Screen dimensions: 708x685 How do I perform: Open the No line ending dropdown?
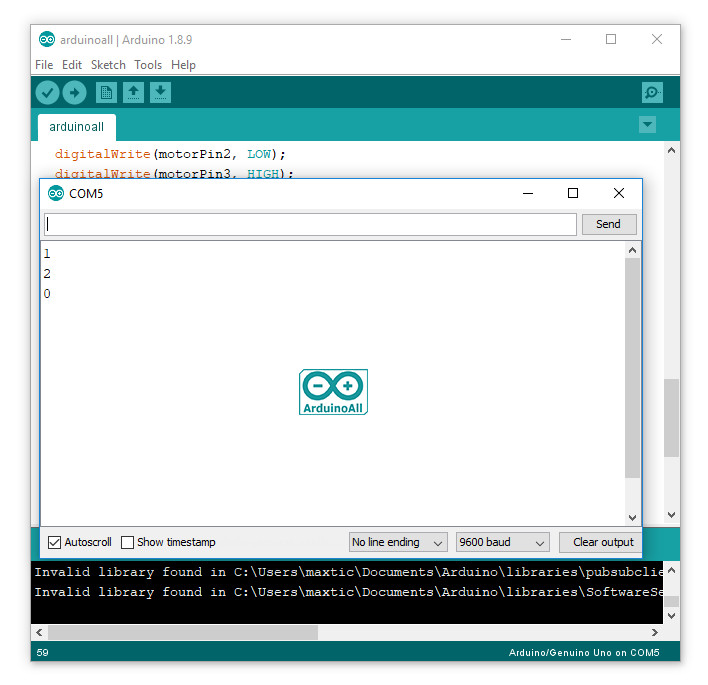tap(398, 542)
